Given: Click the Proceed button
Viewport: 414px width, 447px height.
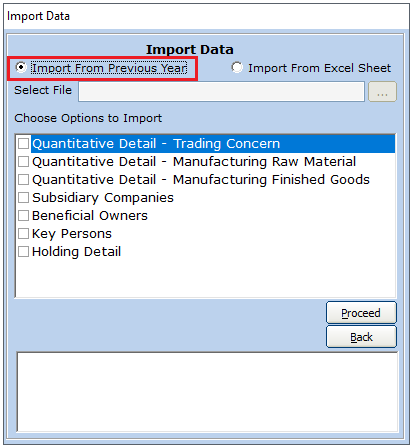Looking at the screenshot, I should [361, 313].
